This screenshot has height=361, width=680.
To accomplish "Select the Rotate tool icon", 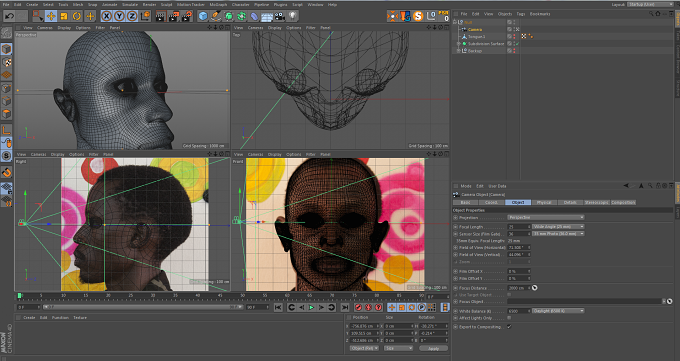I will [77, 16].
